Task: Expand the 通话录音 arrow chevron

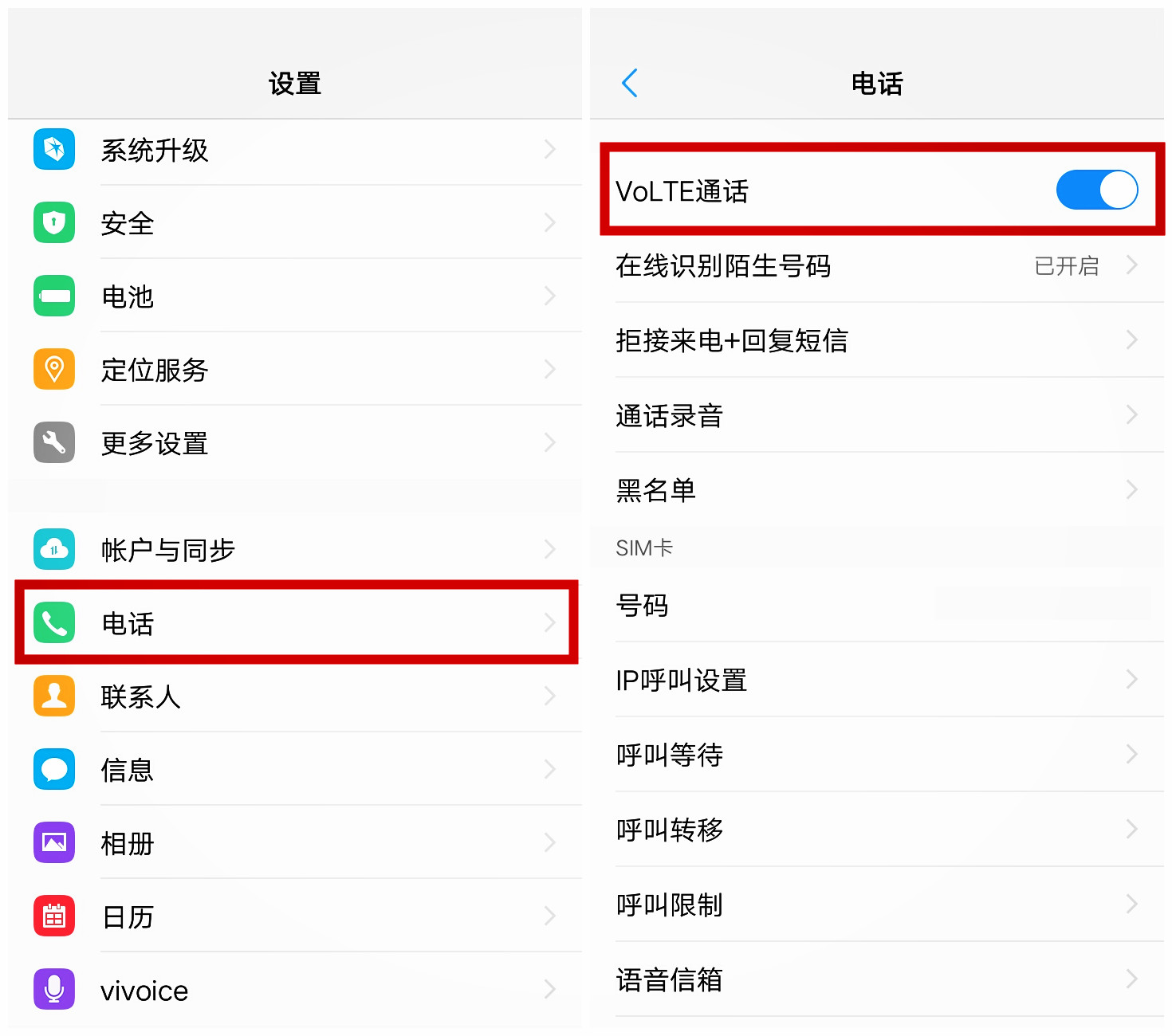Action: (x=1131, y=414)
